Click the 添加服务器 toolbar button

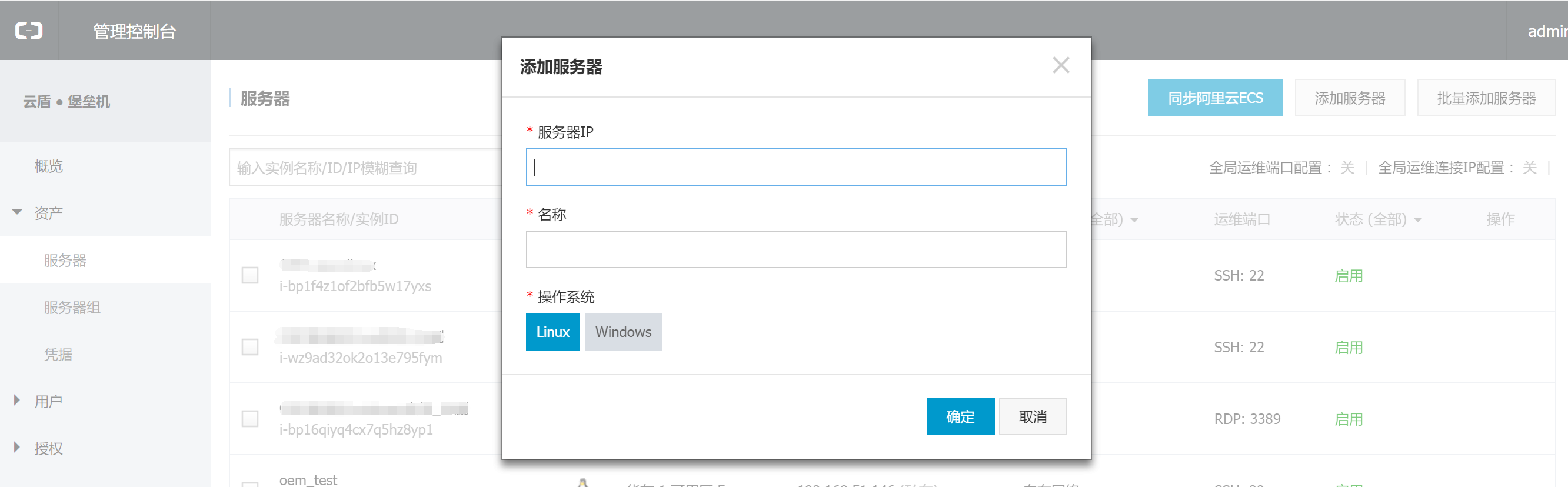pos(1350,98)
